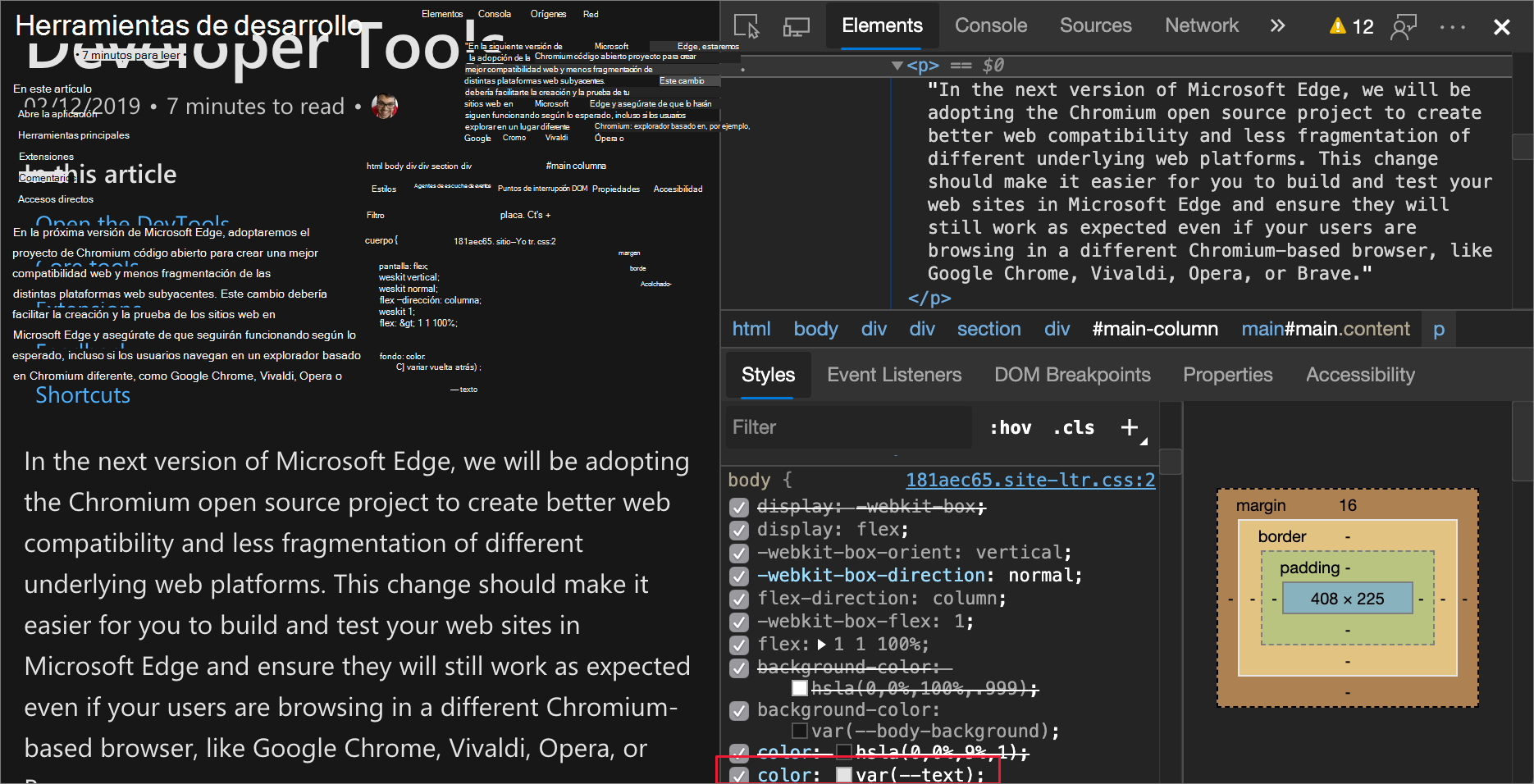This screenshot has width=1534, height=784.
Task: Click the 408 × 225 content box
Action: click(x=1348, y=599)
